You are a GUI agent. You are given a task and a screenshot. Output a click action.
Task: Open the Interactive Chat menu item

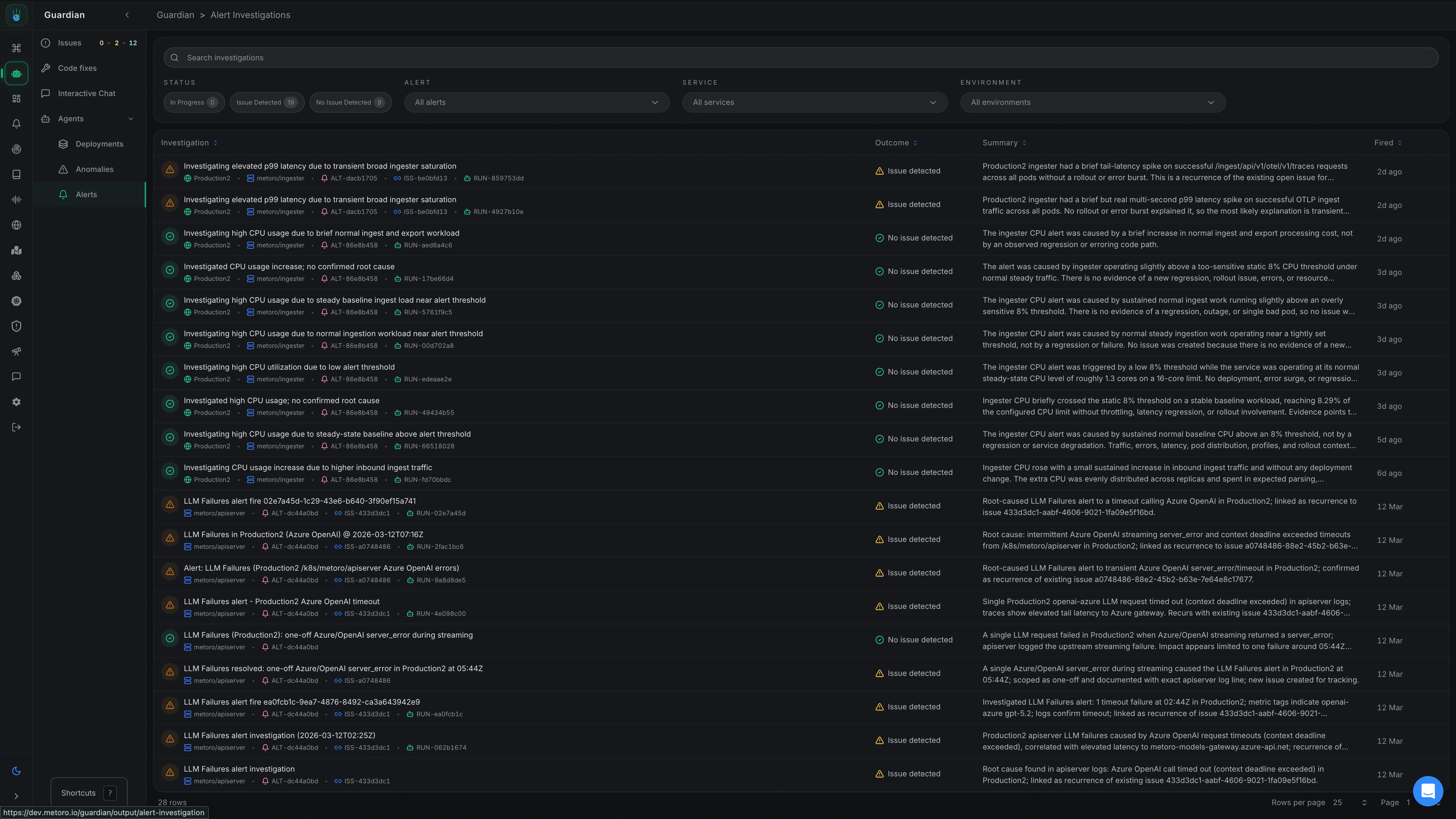coord(87,93)
